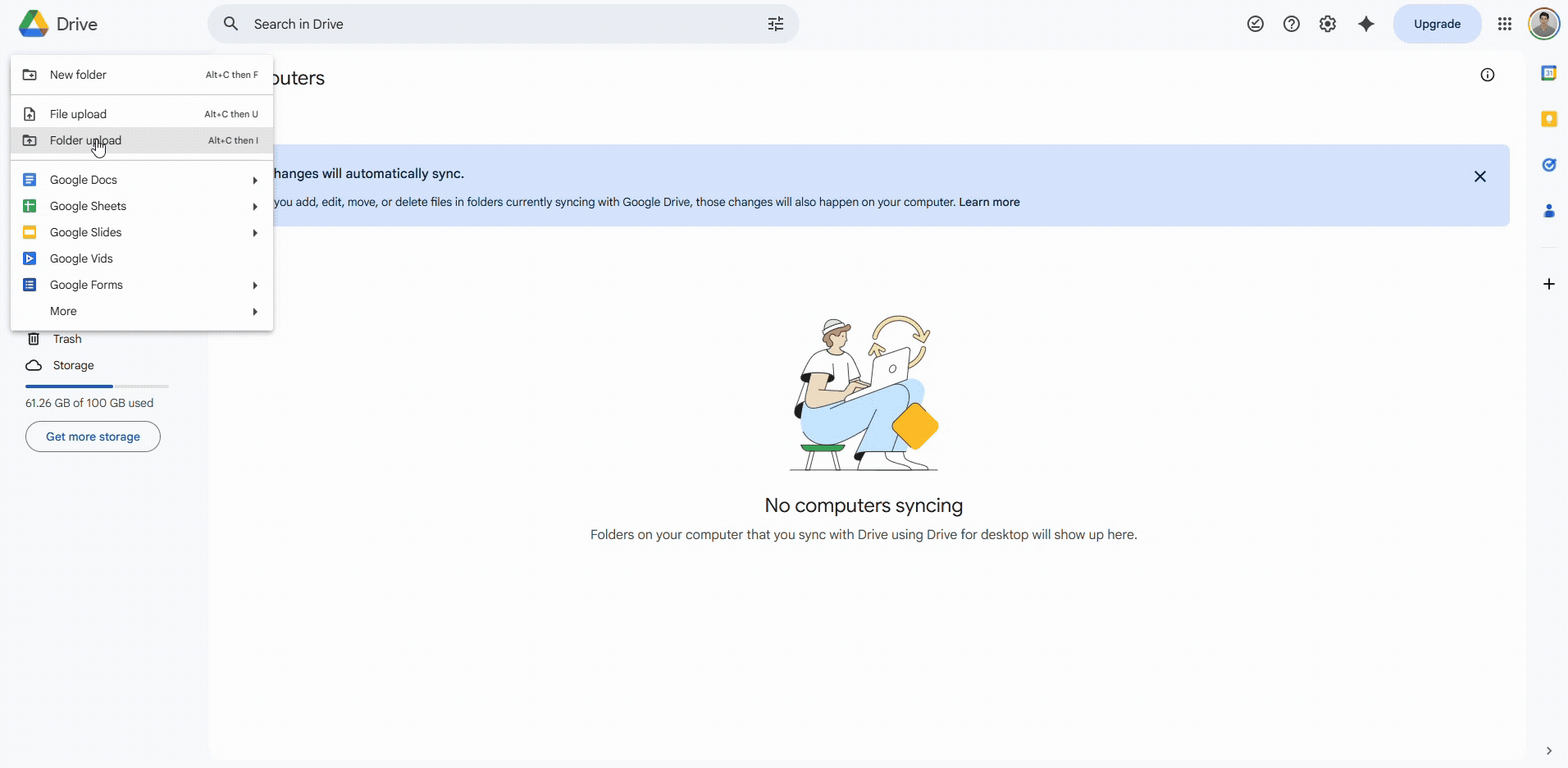Open the Help question mark icon
1568x768 pixels.
click(1292, 24)
